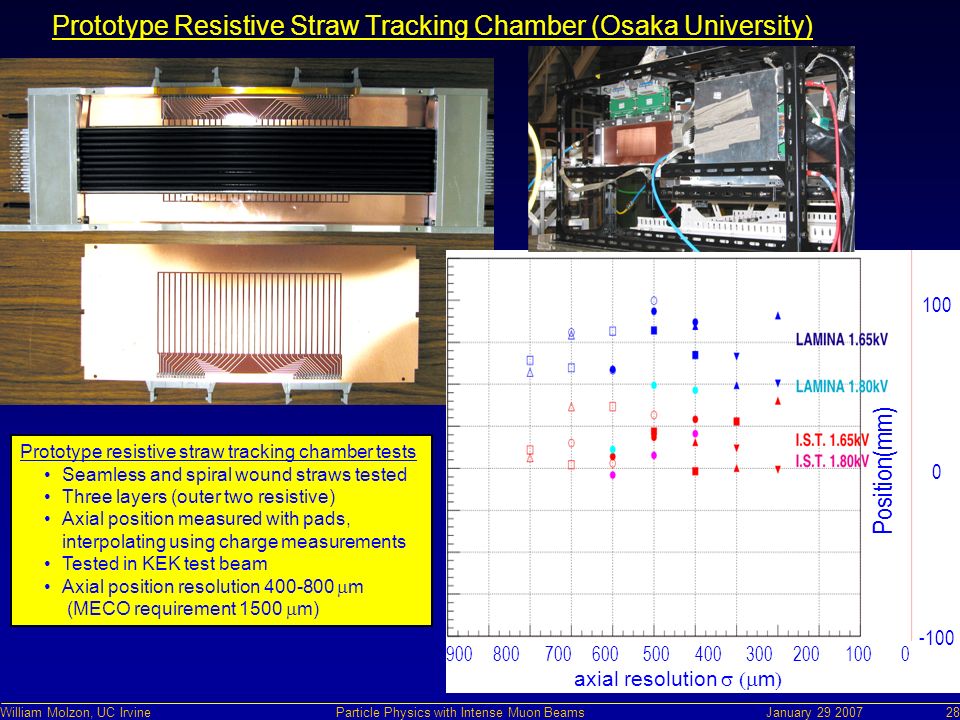Select the straw chamber photo with black straws

coord(247,144)
